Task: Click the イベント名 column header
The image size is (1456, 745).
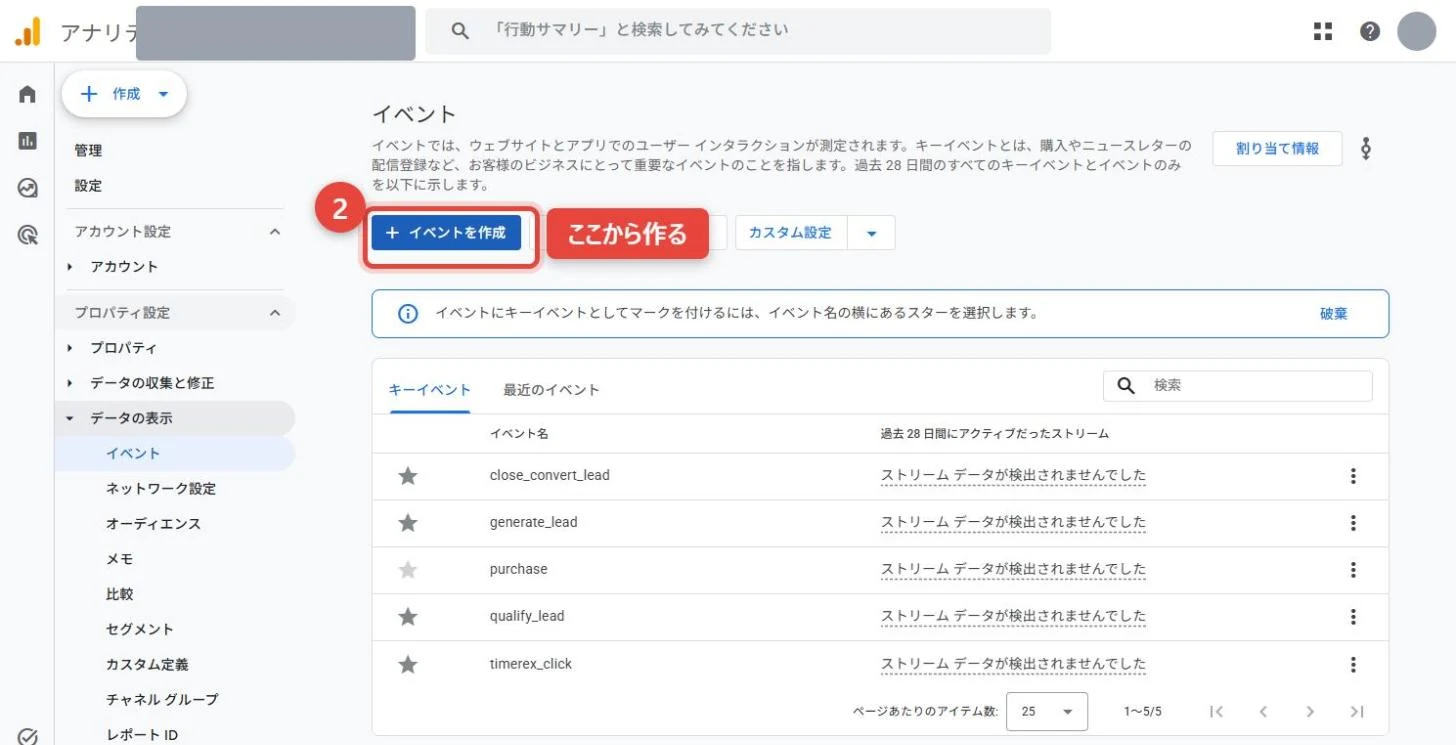Action: pos(518,434)
